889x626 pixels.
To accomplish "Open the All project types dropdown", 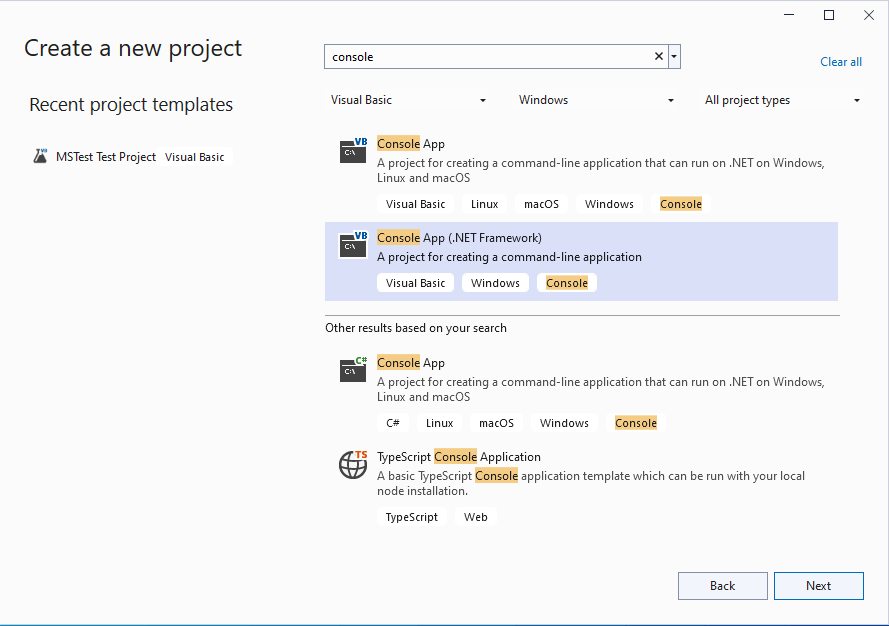I will [x=782, y=100].
